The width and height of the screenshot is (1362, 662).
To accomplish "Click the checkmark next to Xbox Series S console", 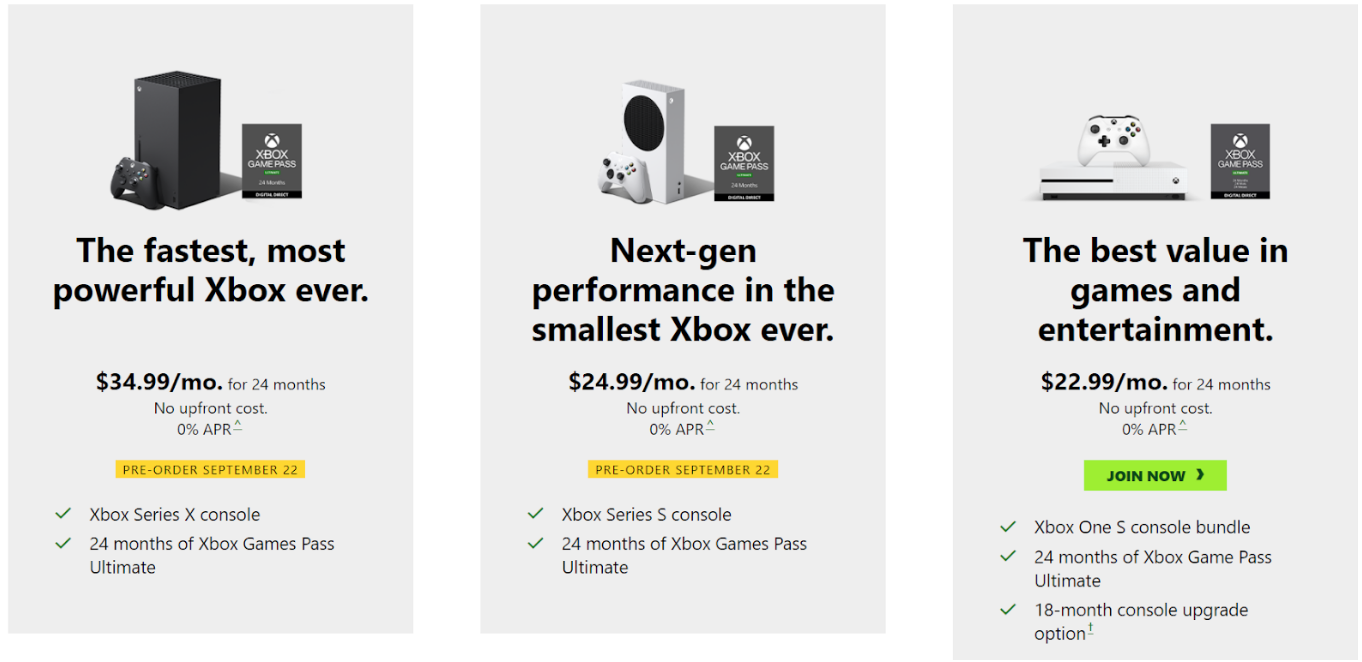I will (x=536, y=514).
